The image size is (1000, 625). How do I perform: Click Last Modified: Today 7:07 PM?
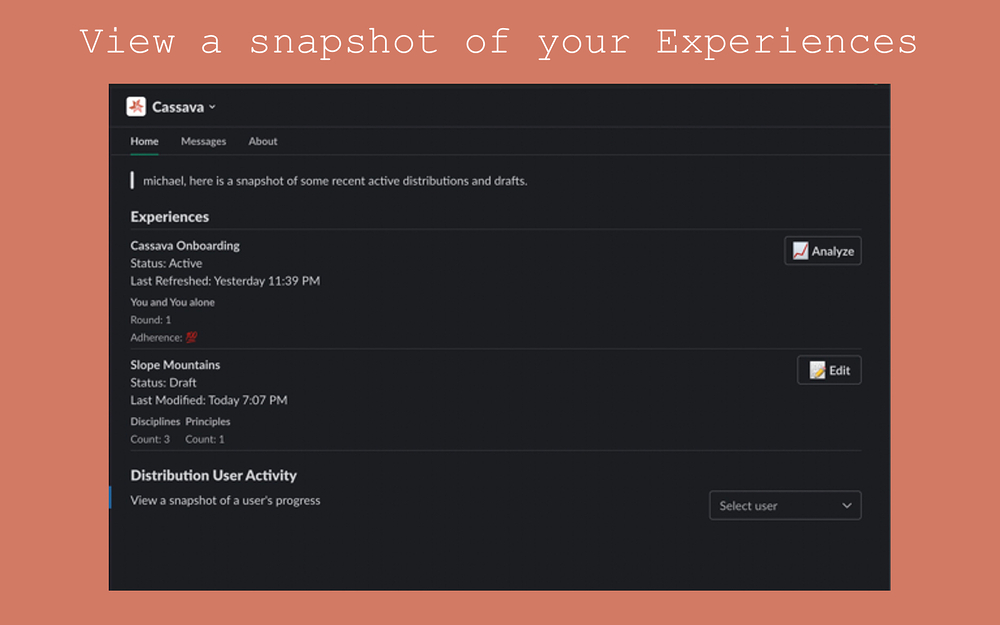(x=209, y=401)
